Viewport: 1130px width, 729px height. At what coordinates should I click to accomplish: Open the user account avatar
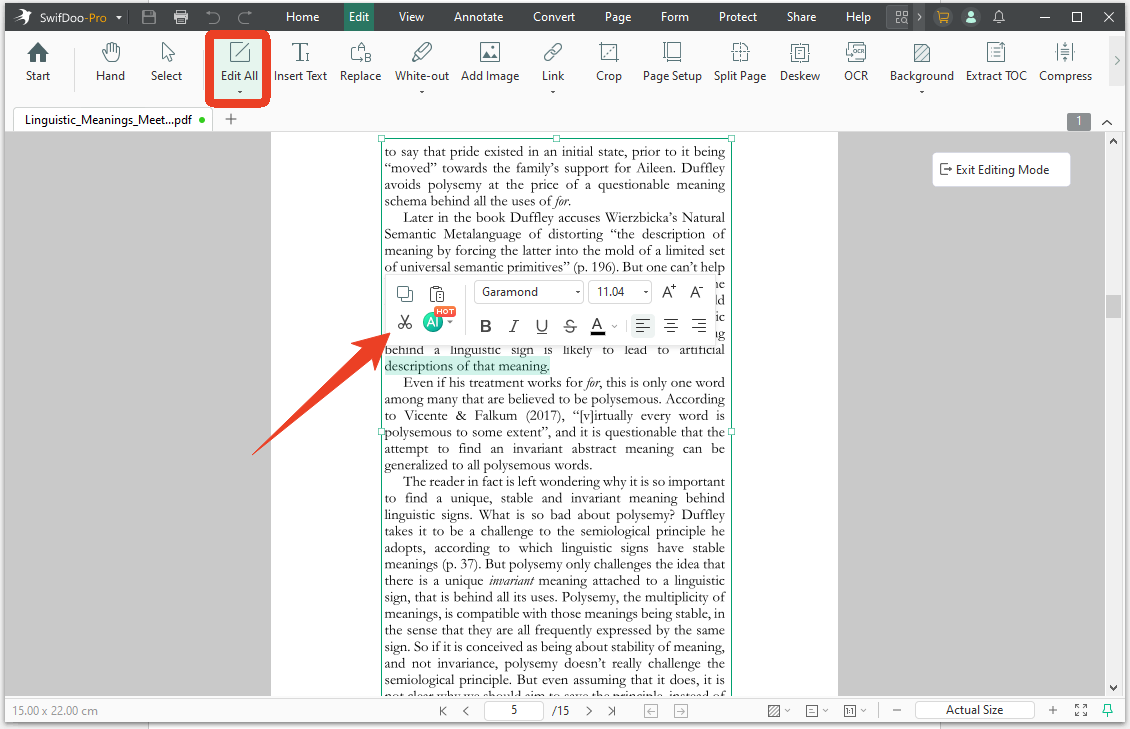971,17
